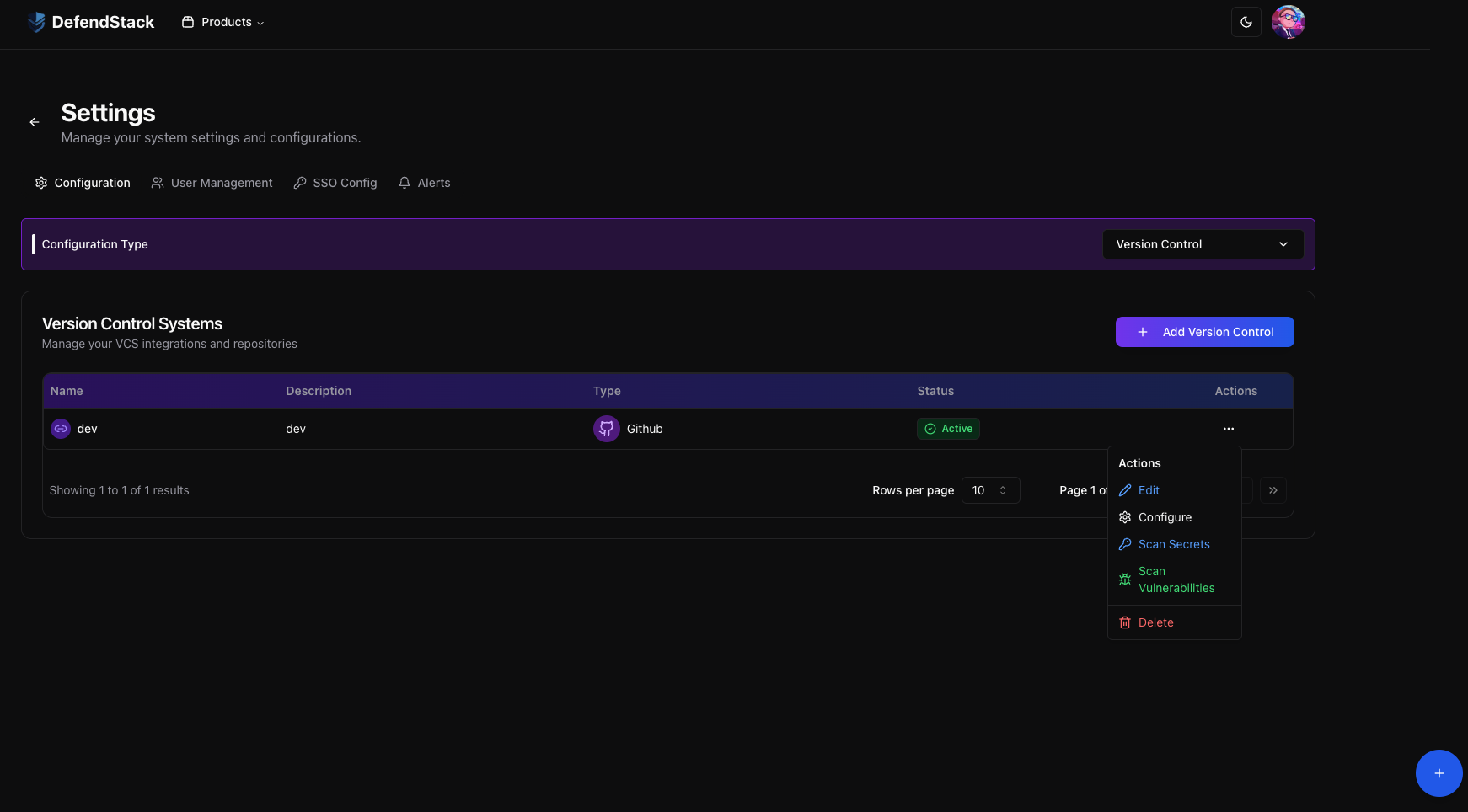
Task: Click the pencil icon beside Edit
Action: click(x=1124, y=489)
